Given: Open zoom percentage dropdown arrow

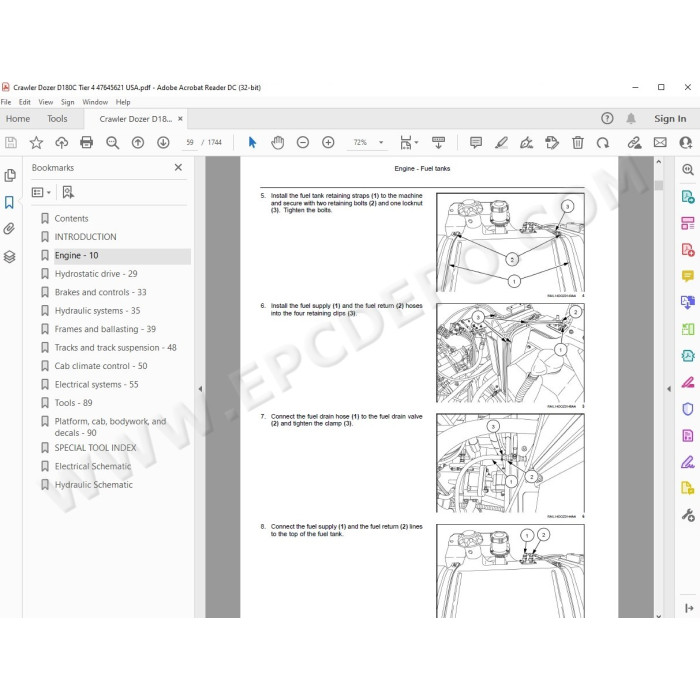Looking at the screenshot, I should pyautogui.click(x=381, y=142).
